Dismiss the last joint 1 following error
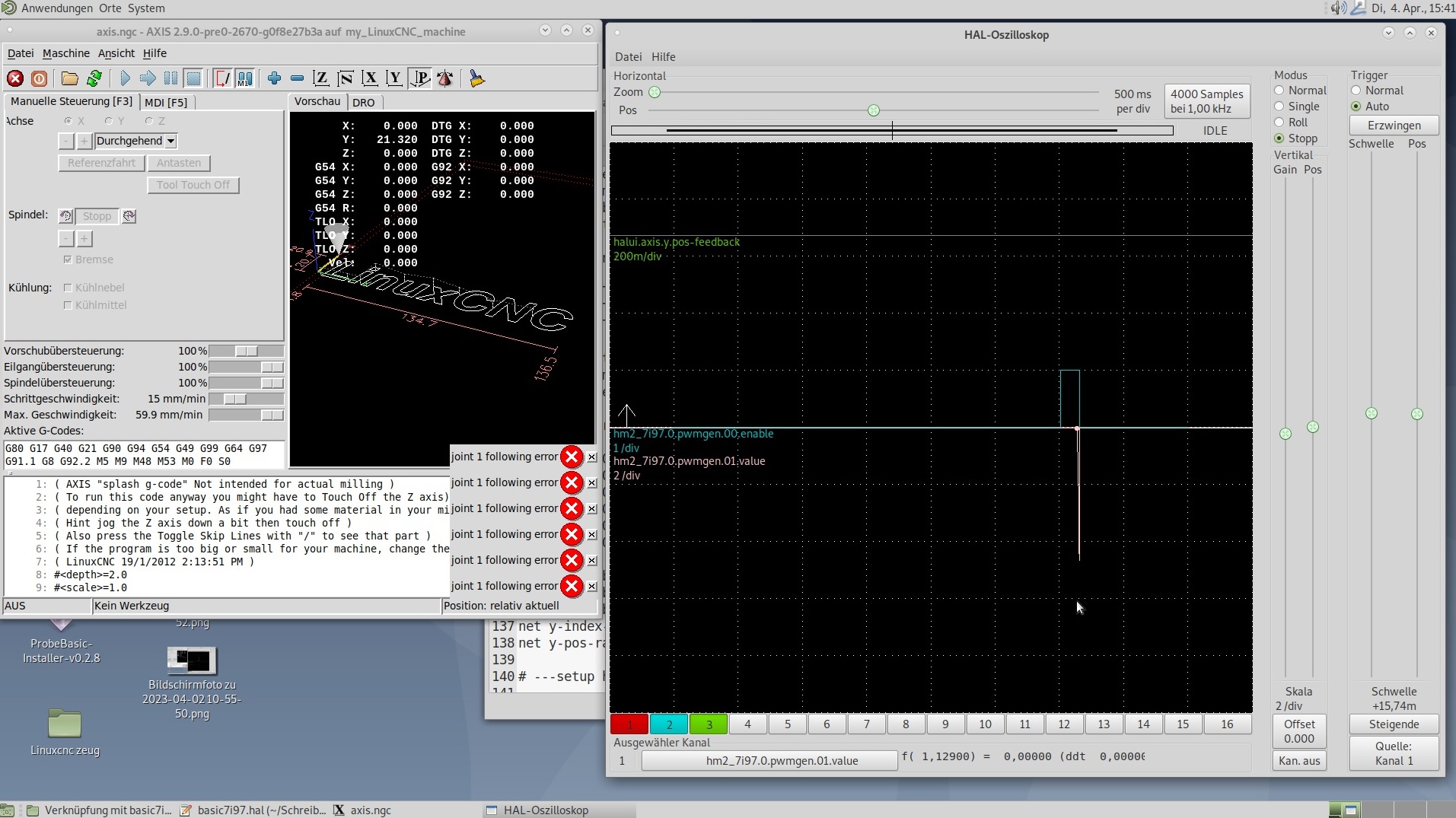This screenshot has height=818, width=1456. click(x=592, y=587)
